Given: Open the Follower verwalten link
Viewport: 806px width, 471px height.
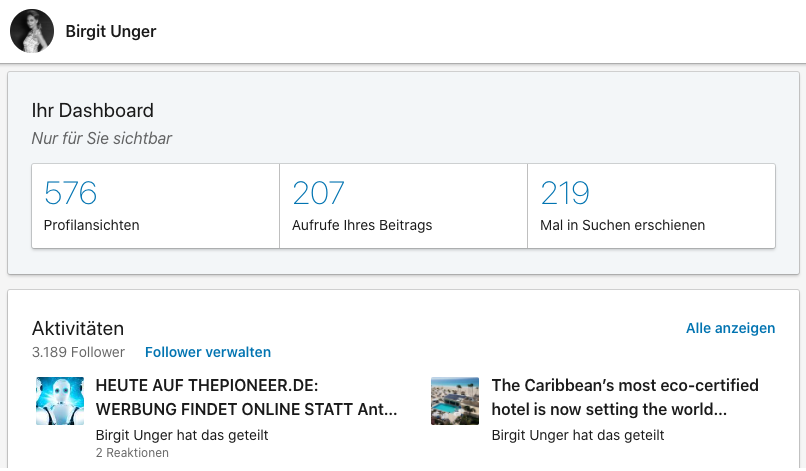Looking at the screenshot, I should (x=208, y=352).
